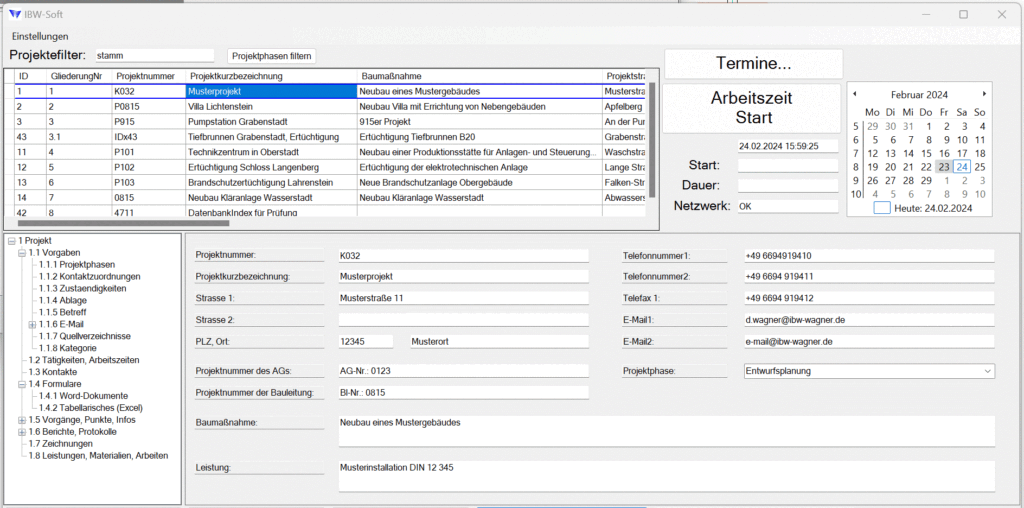Select date 29 in February calendar
Image resolution: width=1024 pixels, height=508 pixels.
tap(925, 180)
